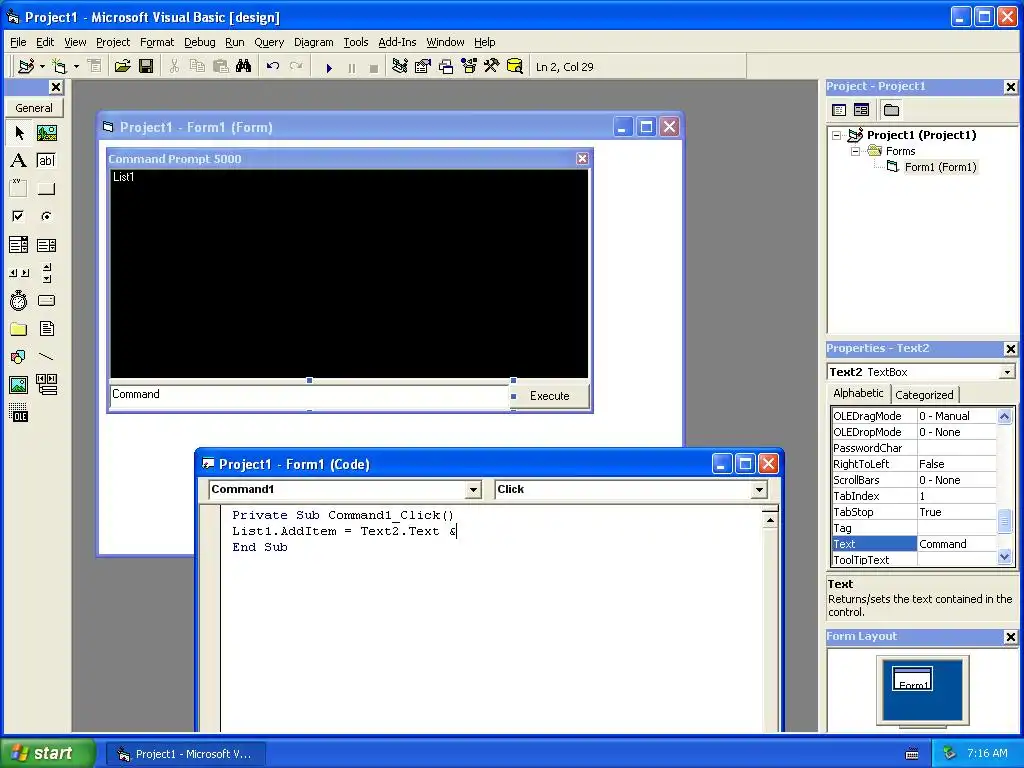Click the Save Project toolbar icon
Image resolution: width=1024 pixels, height=768 pixels.
pyautogui.click(x=146, y=67)
